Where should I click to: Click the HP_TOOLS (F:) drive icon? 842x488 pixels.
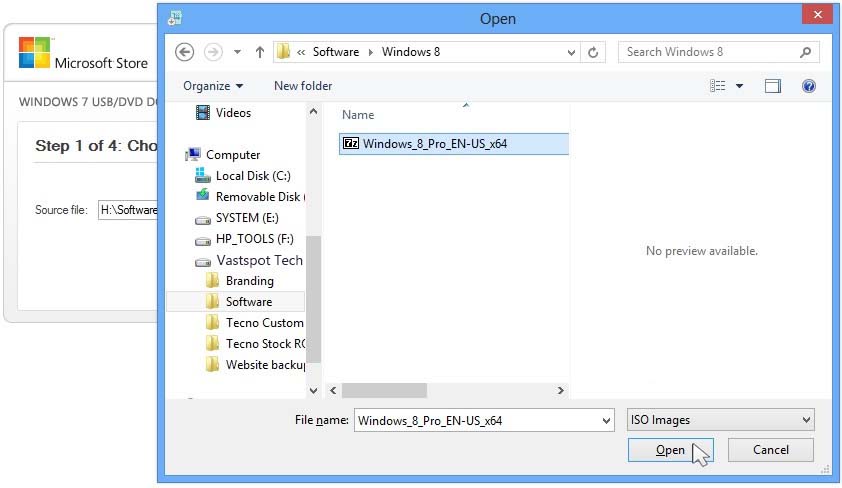[202, 241]
